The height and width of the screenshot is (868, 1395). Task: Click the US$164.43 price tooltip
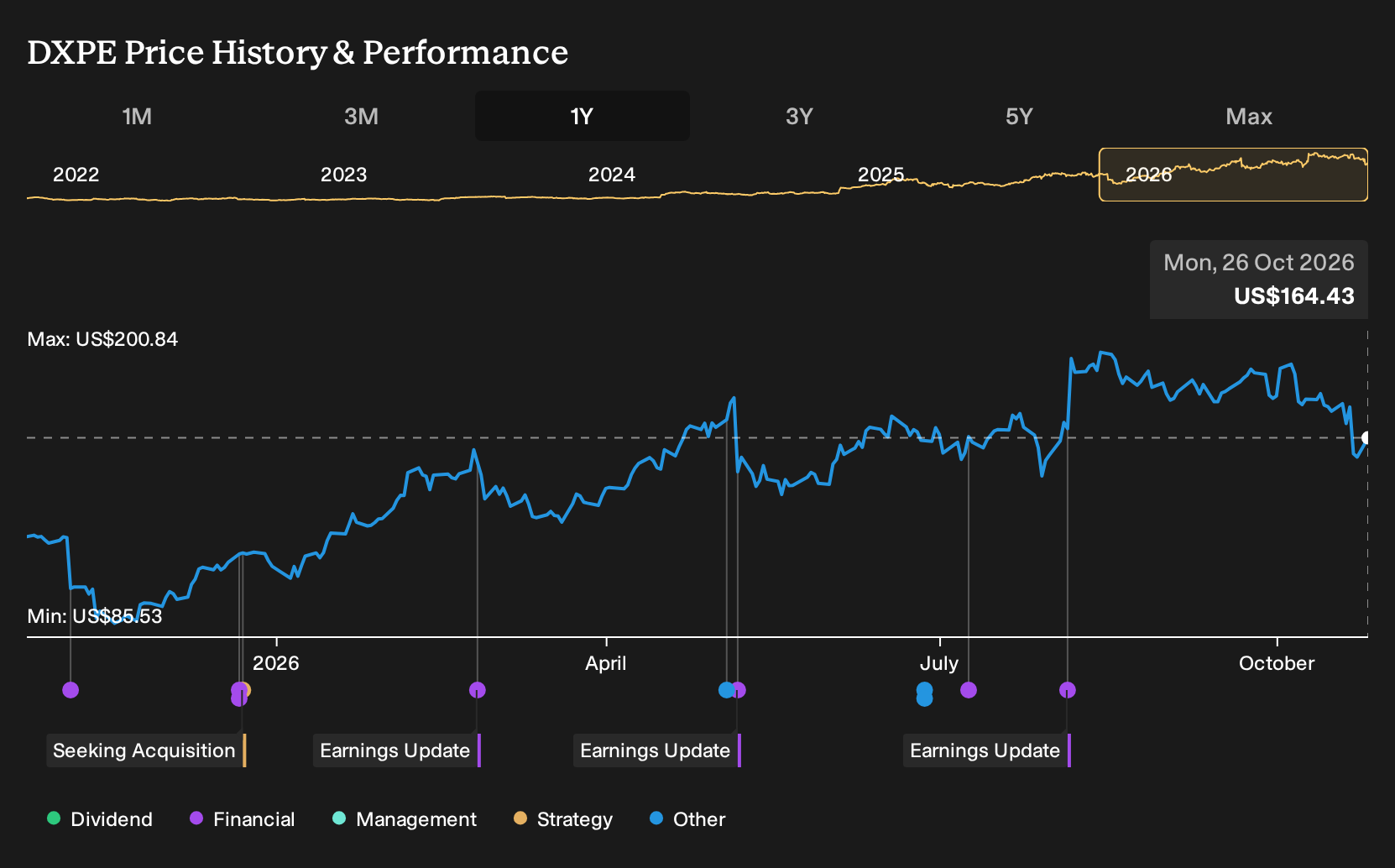[1259, 280]
